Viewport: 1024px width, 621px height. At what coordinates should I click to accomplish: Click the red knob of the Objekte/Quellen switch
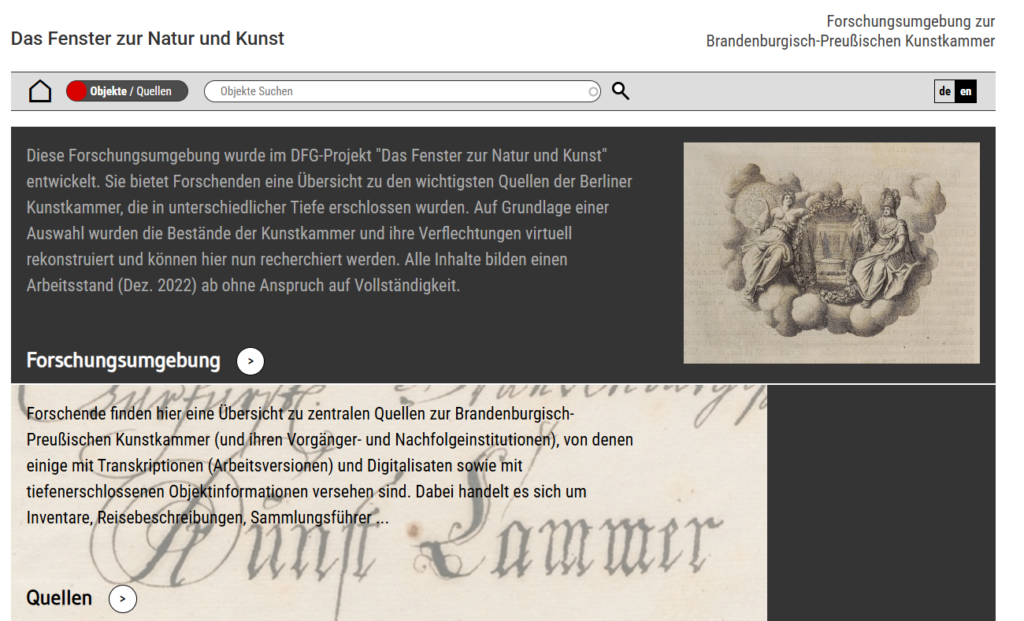click(77, 91)
